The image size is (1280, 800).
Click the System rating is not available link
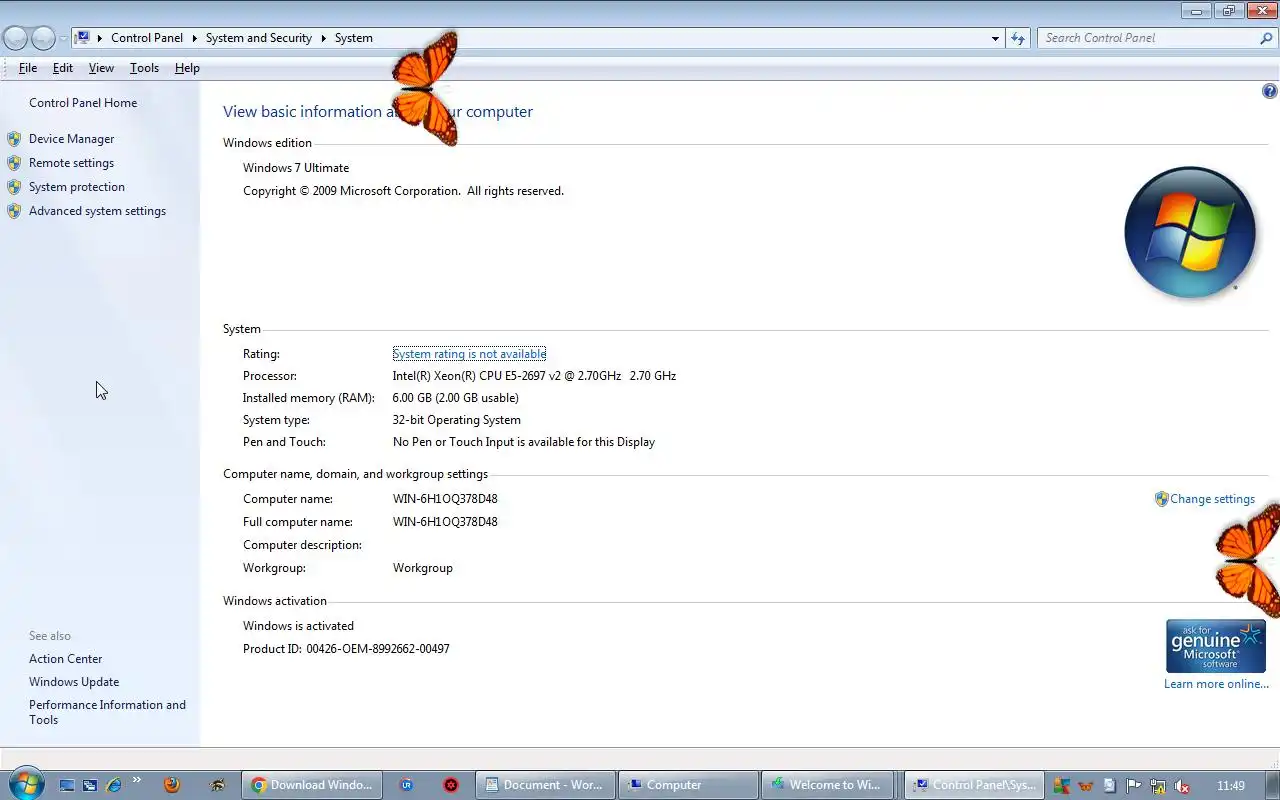(x=469, y=354)
